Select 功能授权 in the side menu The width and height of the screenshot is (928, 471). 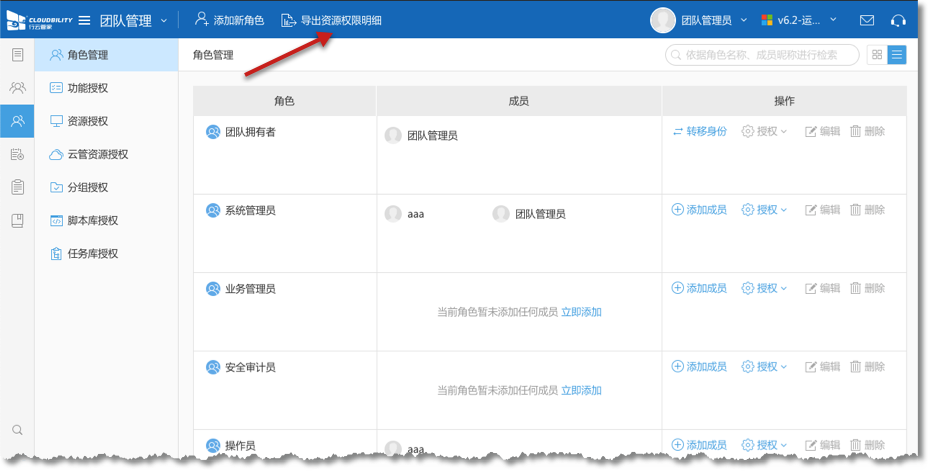coord(107,88)
